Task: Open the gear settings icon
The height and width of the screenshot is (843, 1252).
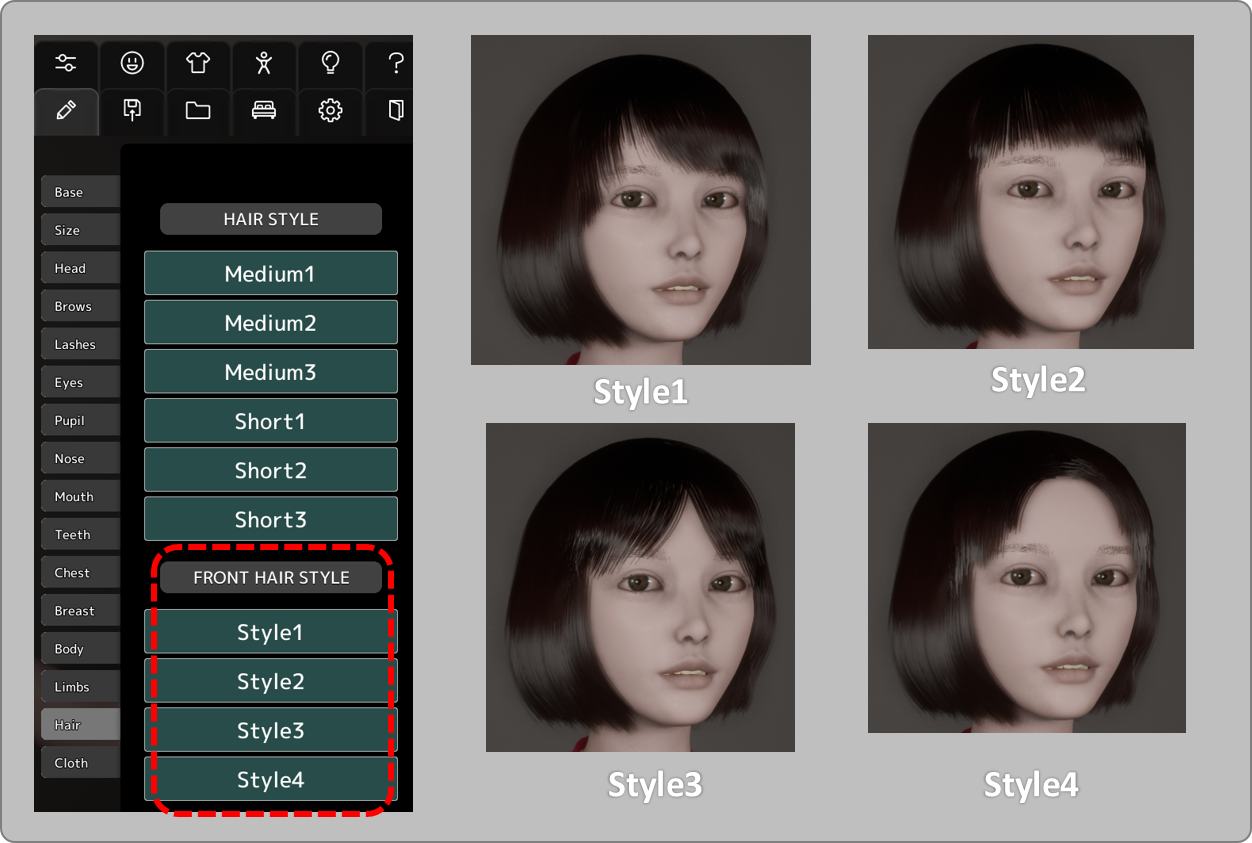Action: coord(330,111)
